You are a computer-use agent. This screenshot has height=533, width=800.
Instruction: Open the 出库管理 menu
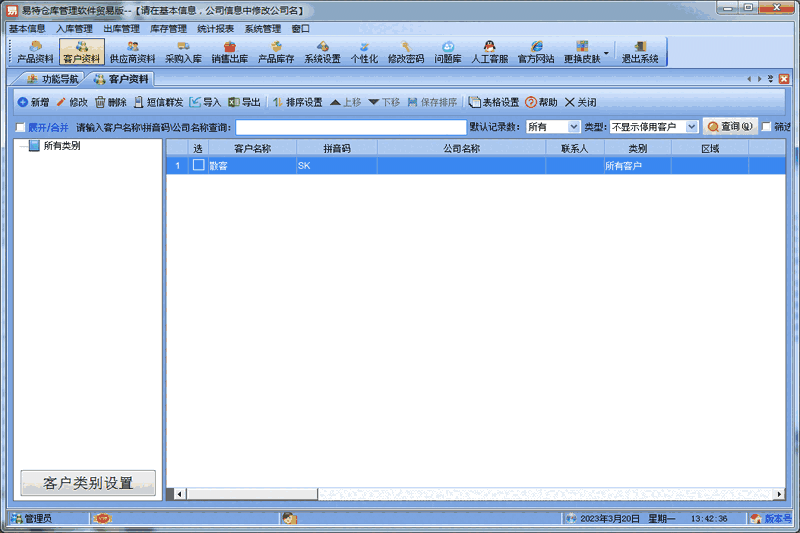click(121, 29)
